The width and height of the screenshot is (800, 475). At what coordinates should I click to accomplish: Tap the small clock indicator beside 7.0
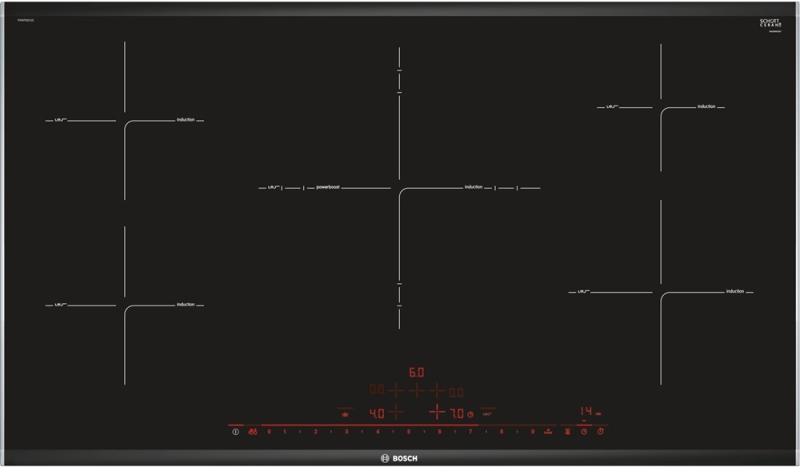(x=470, y=414)
